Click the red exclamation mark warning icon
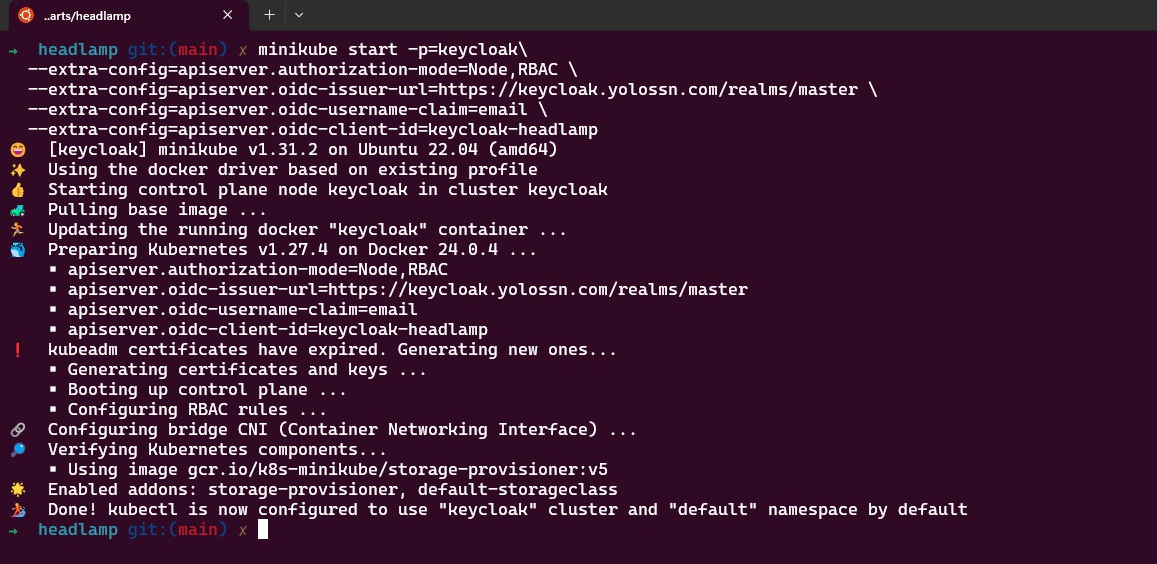1157x564 pixels. coord(17,350)
